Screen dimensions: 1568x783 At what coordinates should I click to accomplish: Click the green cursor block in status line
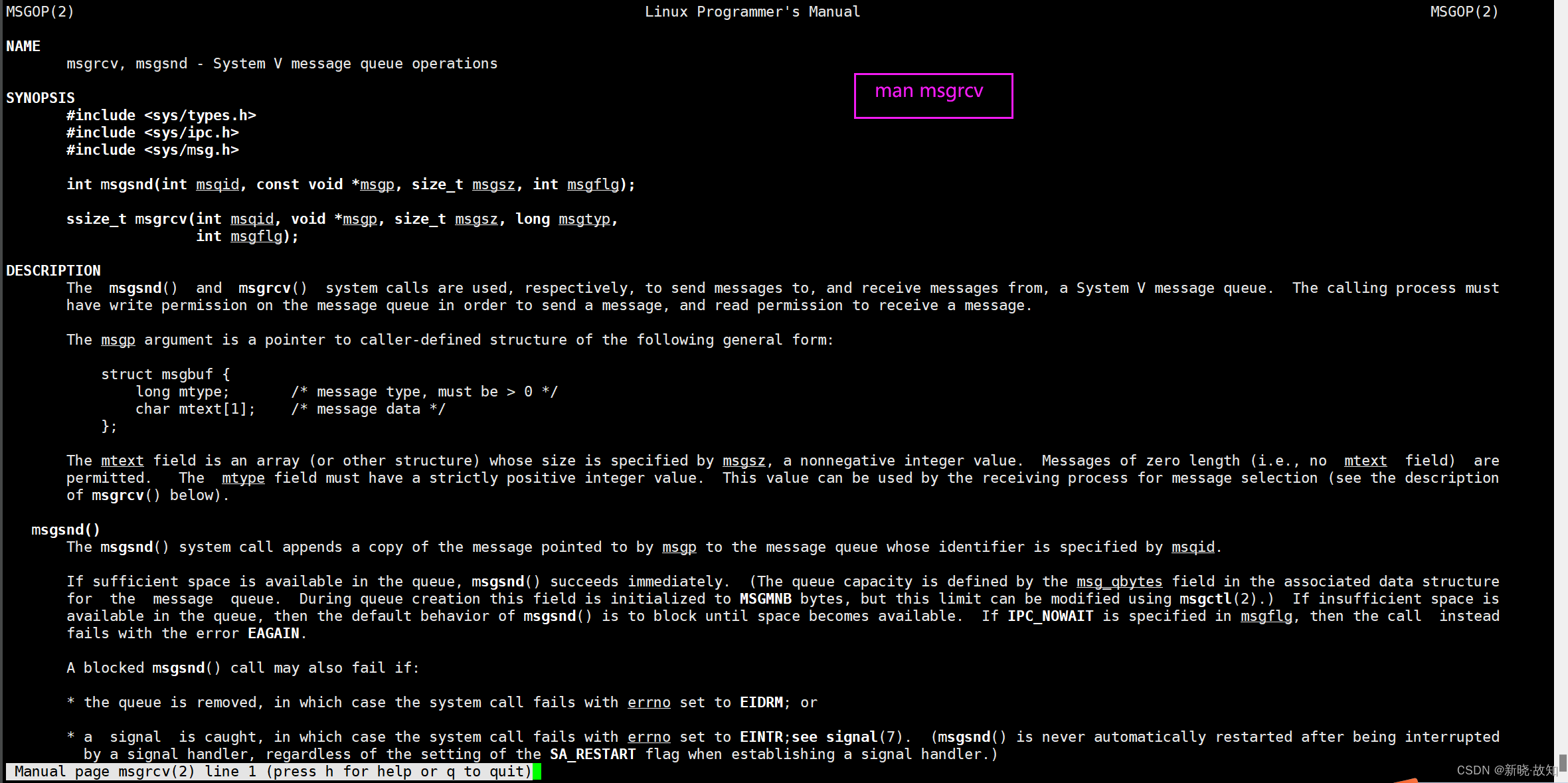tap(537, 771)
